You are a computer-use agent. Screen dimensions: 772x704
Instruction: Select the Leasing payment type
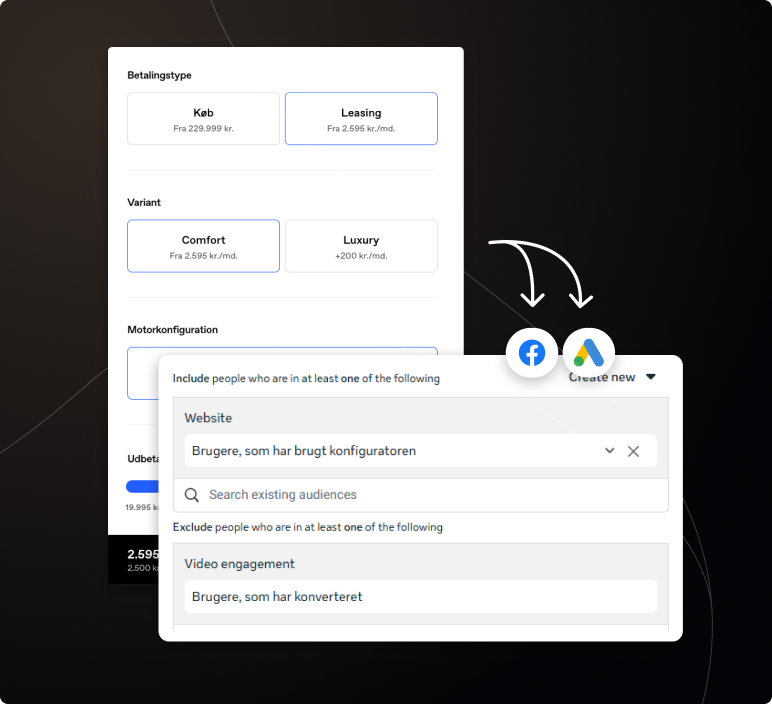click(x=361, y=119)
